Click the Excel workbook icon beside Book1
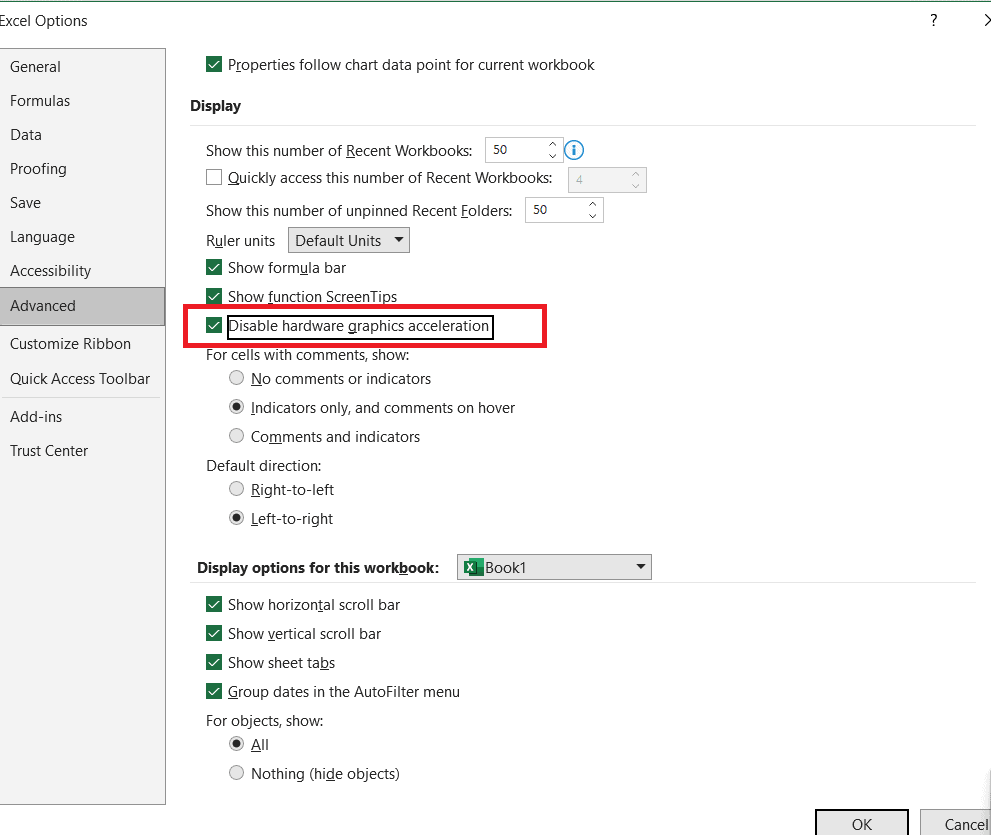Image resolution: width=991 pixels, height=835 pixels. tap(472, 567)
